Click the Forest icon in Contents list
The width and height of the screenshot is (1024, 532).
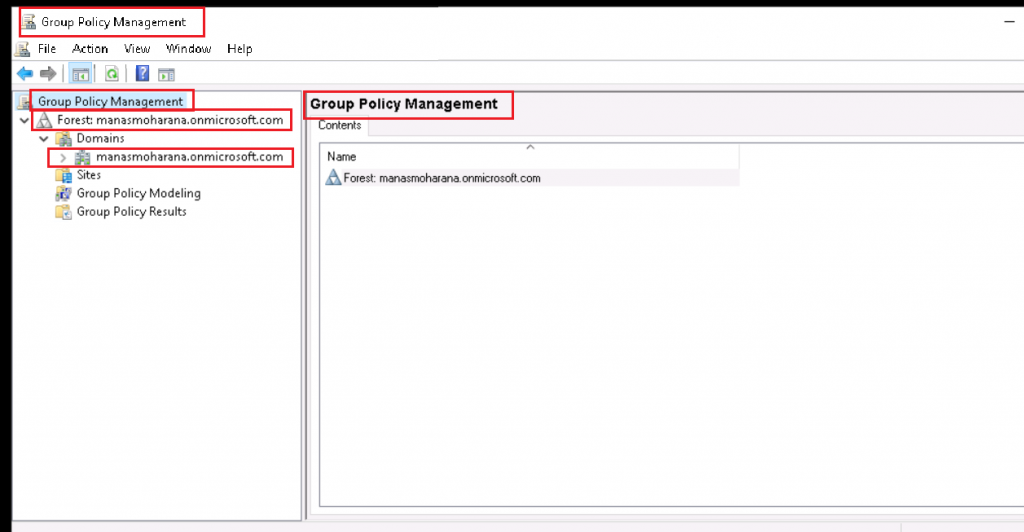[x=334, y=178]
